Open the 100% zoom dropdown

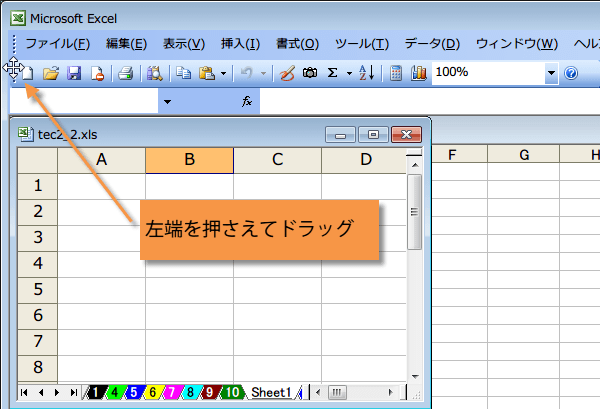551,73
